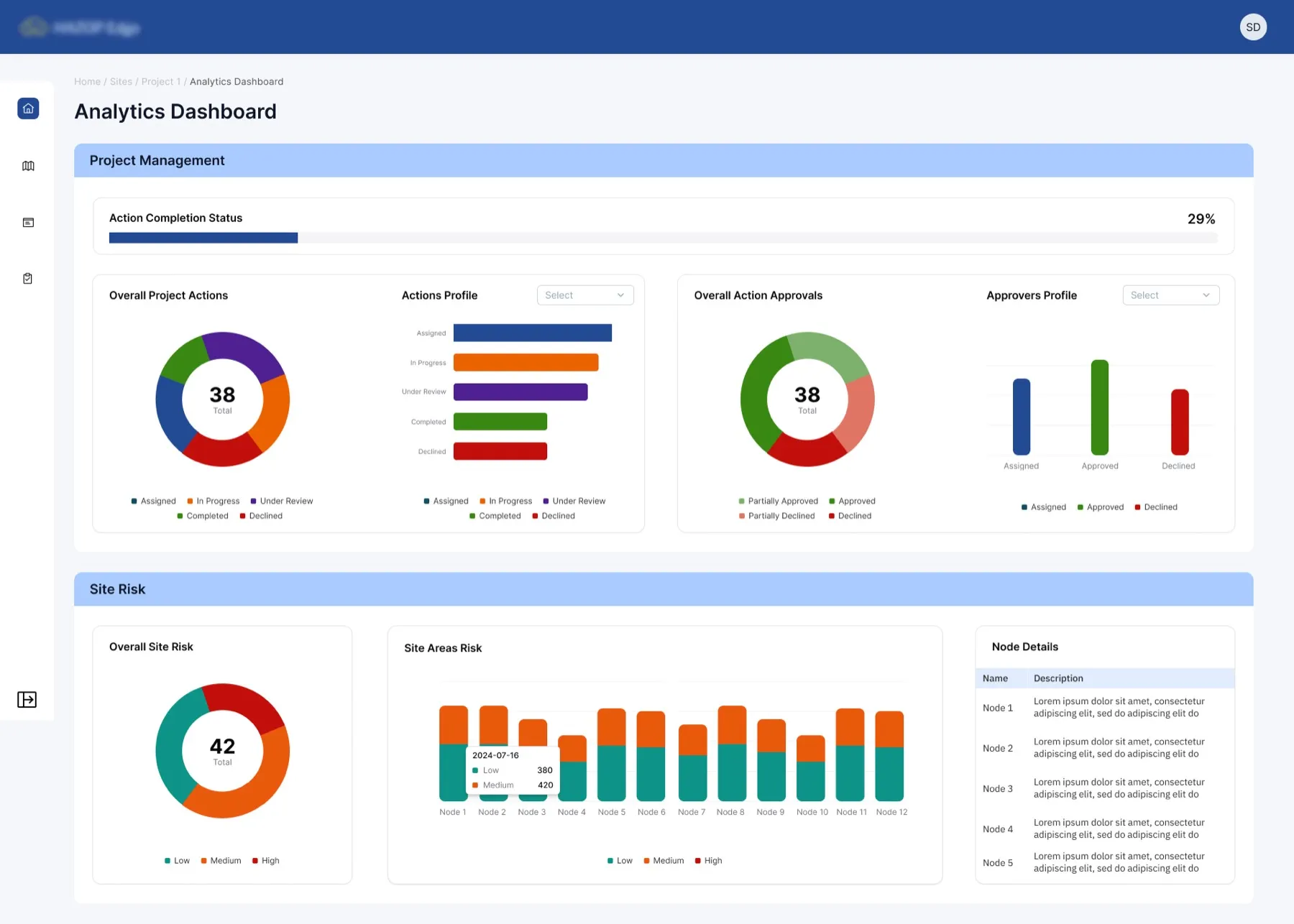The height and width of the screenshot is (924, 1294).
Task: Select the Node 5 row in Node Details
Action: [x=1105, y=862]
